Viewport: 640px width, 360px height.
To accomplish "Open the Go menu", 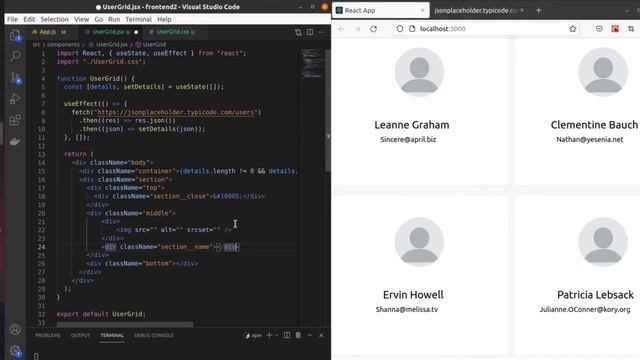I will pos(99,19).
